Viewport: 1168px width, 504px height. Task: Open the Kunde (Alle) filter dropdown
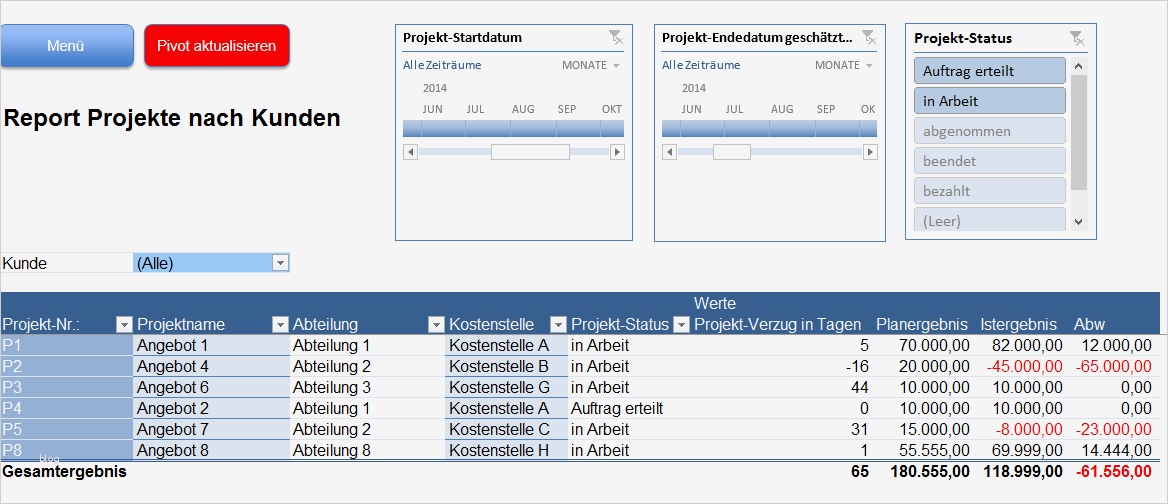281,263
